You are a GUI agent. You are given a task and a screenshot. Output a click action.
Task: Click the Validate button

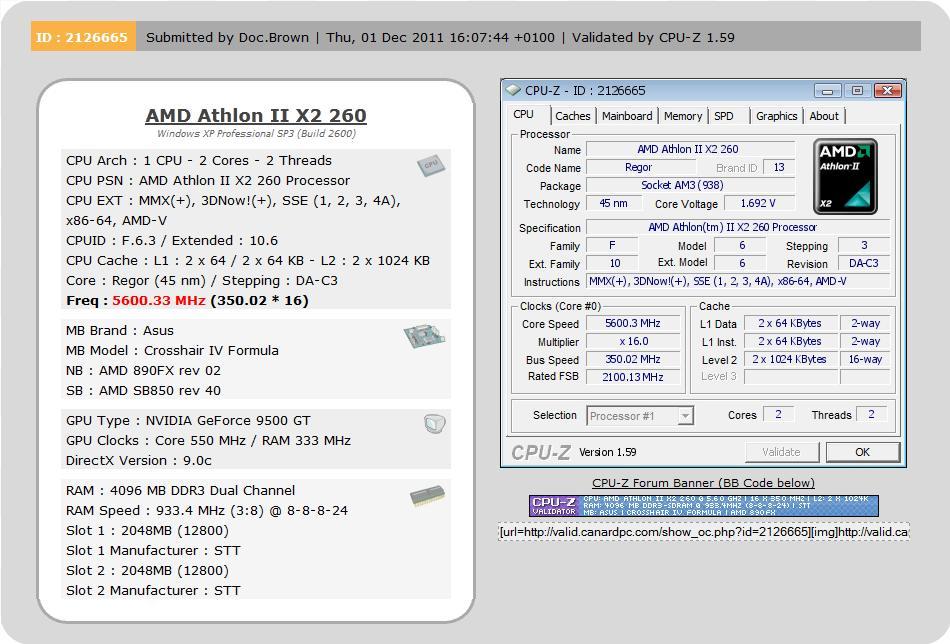[782, 452]
